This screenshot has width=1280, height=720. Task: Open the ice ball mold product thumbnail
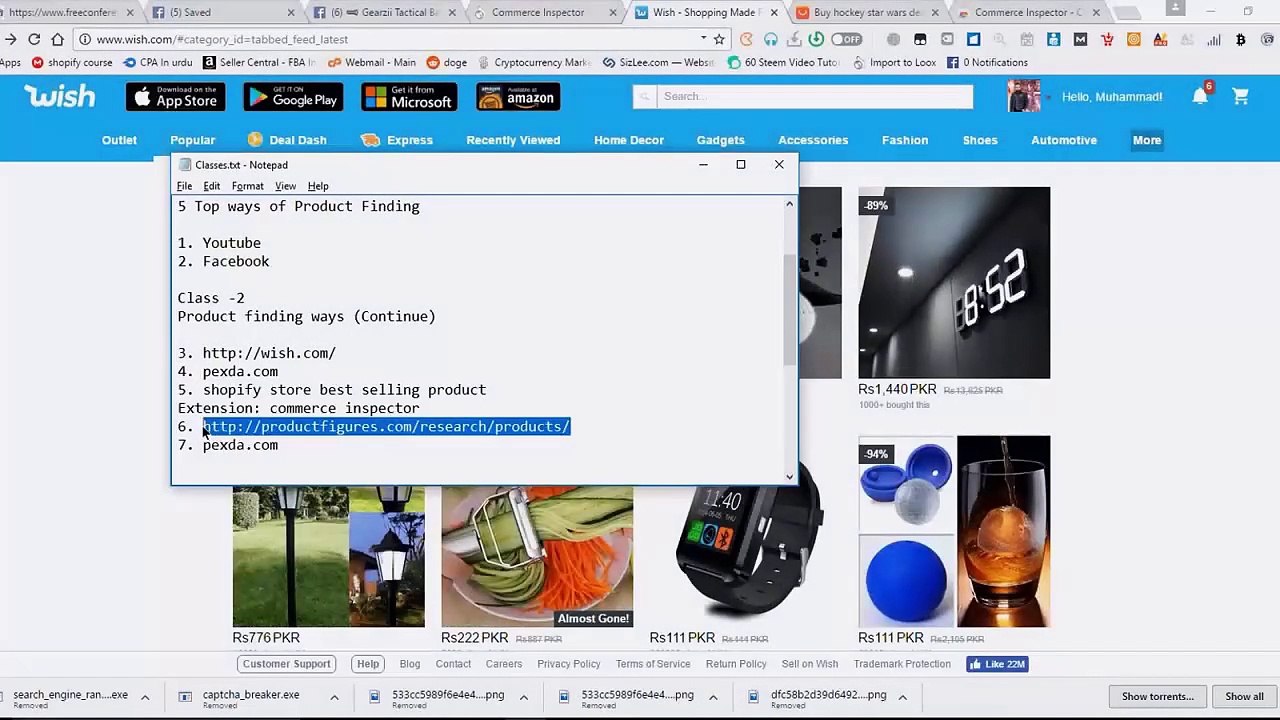[x=954, y=531]
